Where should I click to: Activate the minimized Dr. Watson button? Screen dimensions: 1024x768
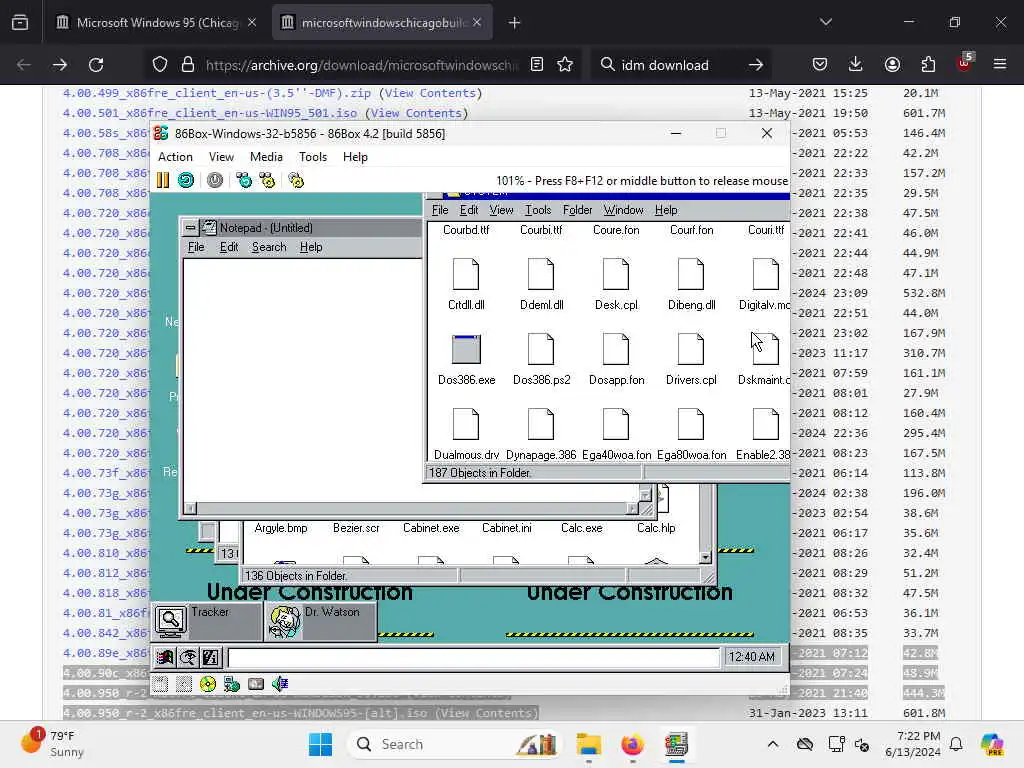(321, 621)
